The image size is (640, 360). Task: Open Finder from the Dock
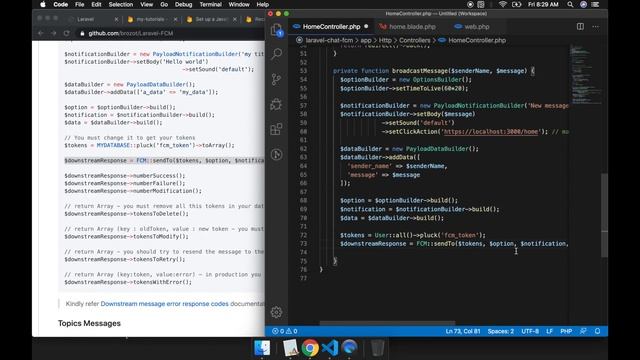coord(262,348)
